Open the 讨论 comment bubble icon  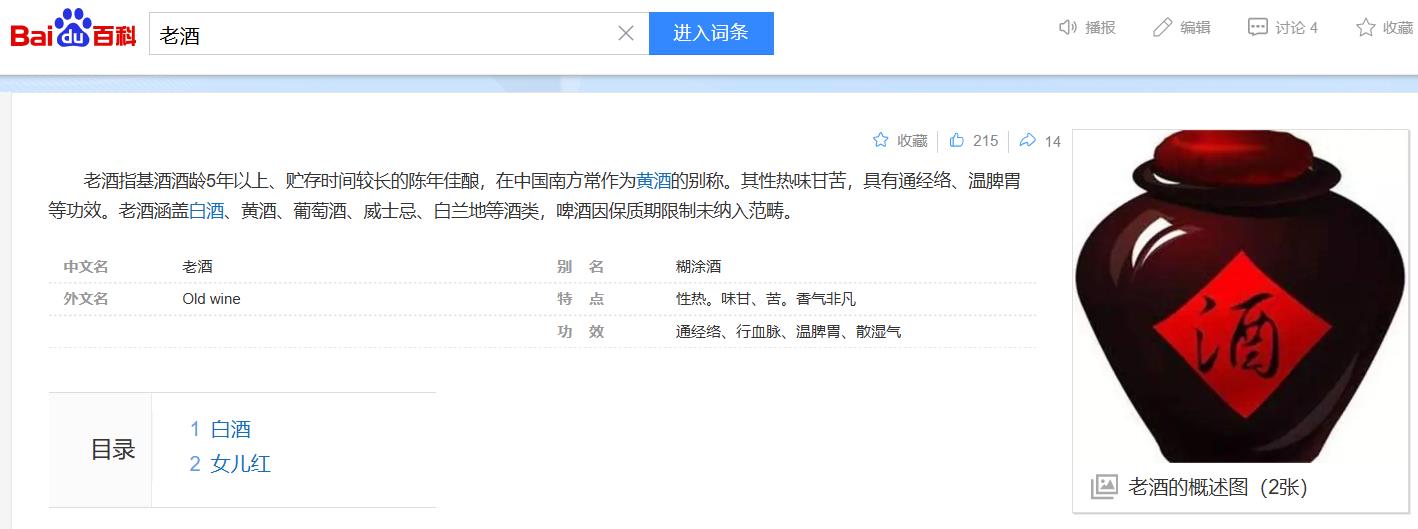(x=1257, y=27)
